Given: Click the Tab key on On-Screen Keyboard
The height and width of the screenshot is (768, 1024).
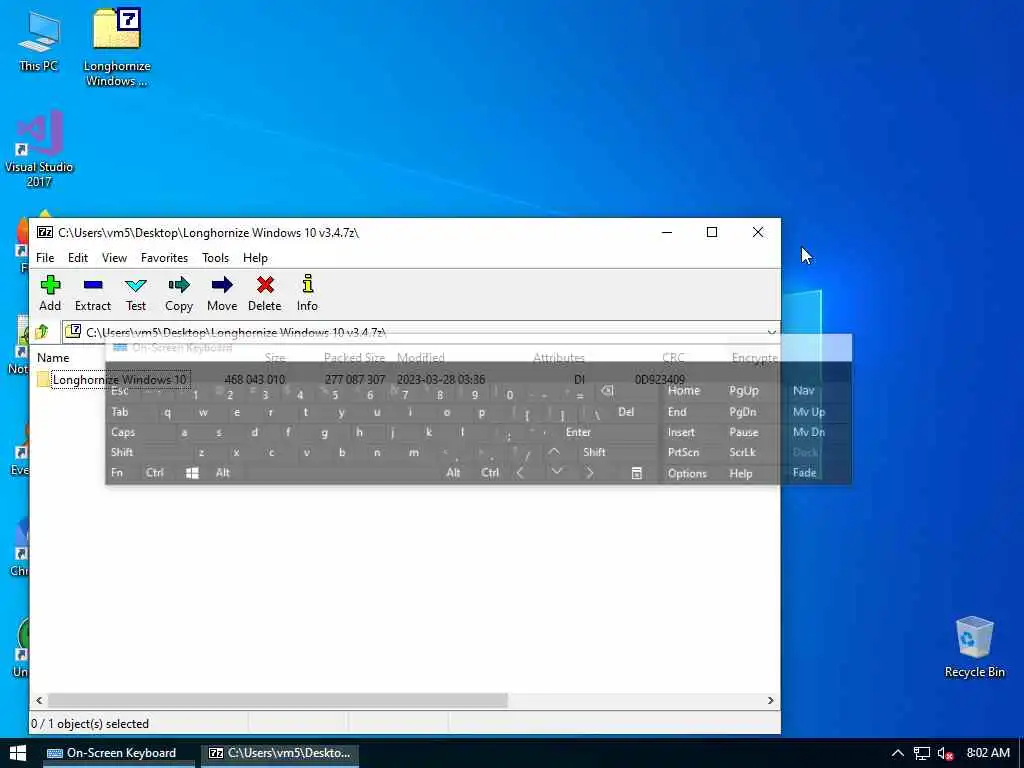Looking at the screenshot, I should click(x=120, y=412).
